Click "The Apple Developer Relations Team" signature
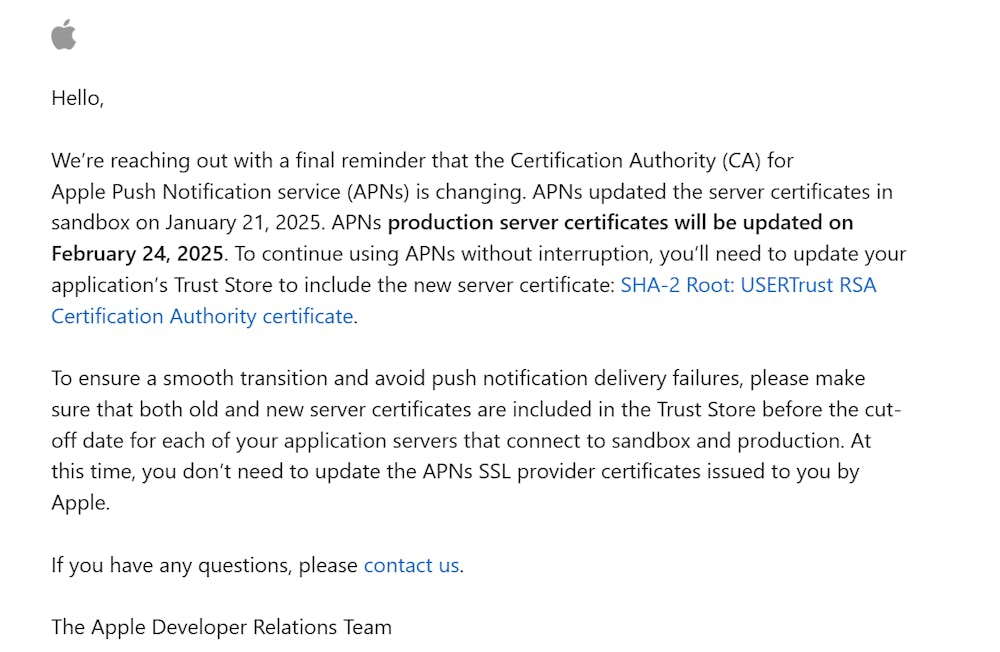 [x=221, y=627]
